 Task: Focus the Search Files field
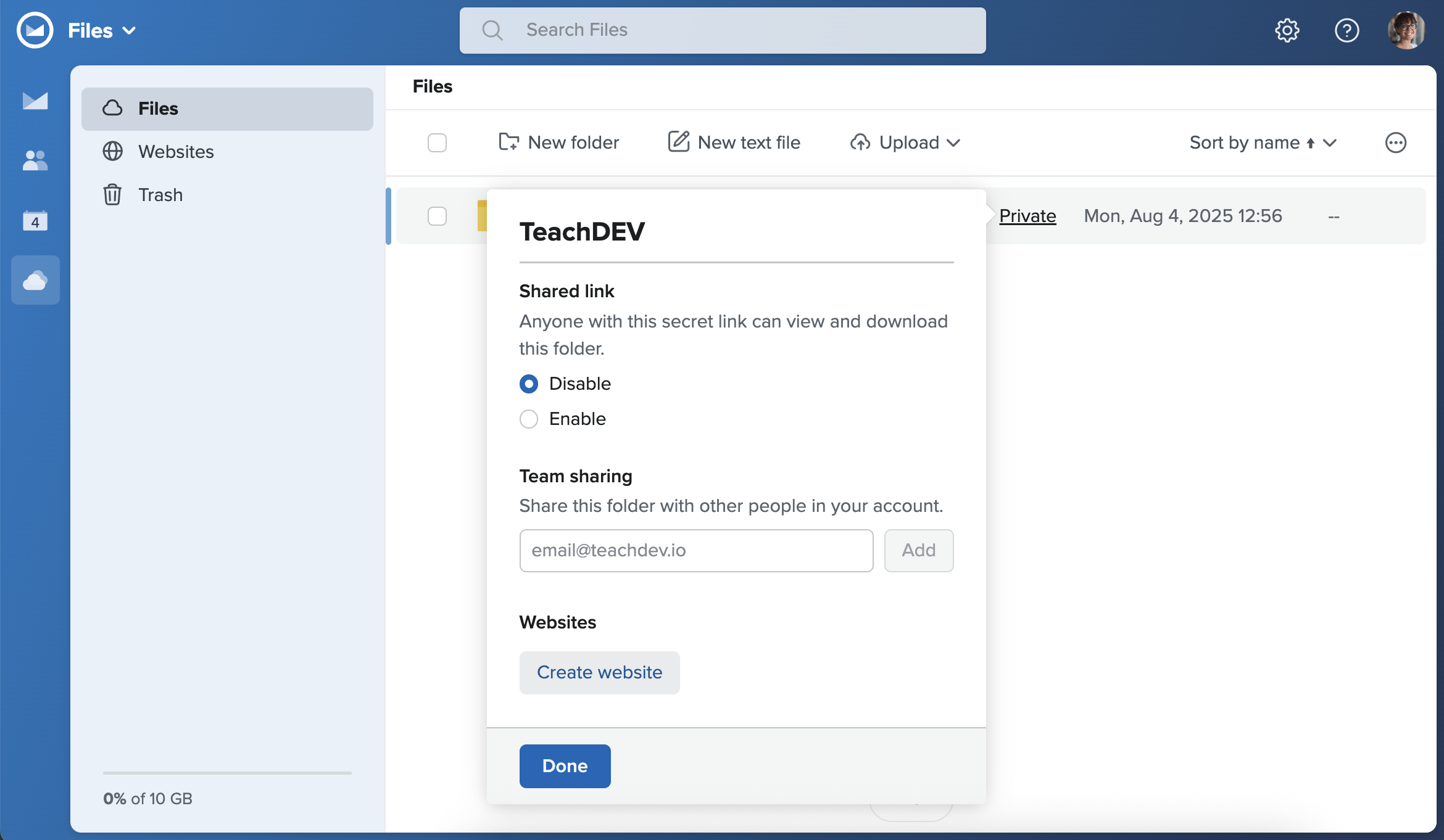(x=723, y=30)
